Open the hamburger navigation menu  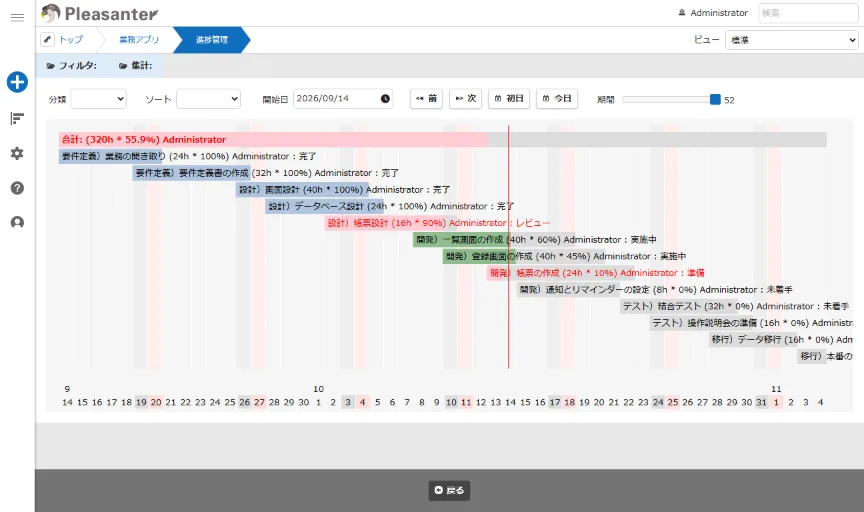tap(17, 17)
